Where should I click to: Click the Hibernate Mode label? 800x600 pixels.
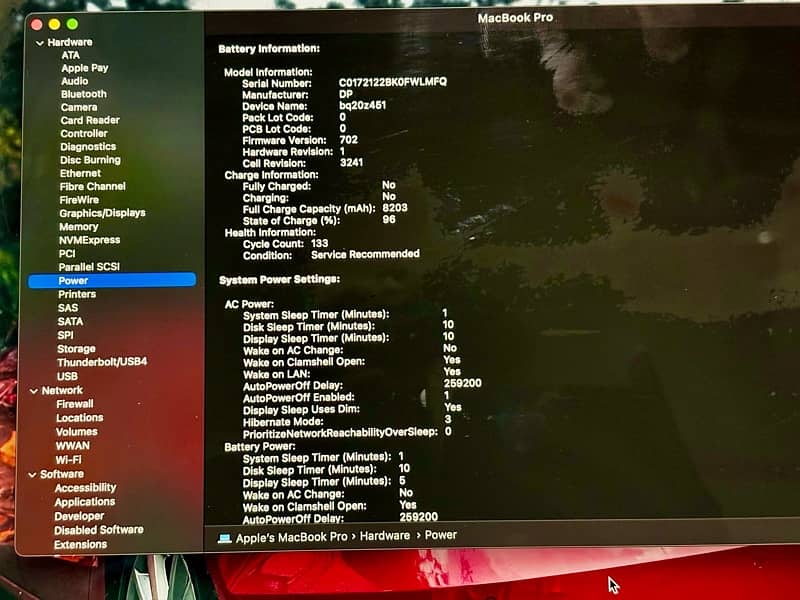pyautogui.click(x=283, y=422)
